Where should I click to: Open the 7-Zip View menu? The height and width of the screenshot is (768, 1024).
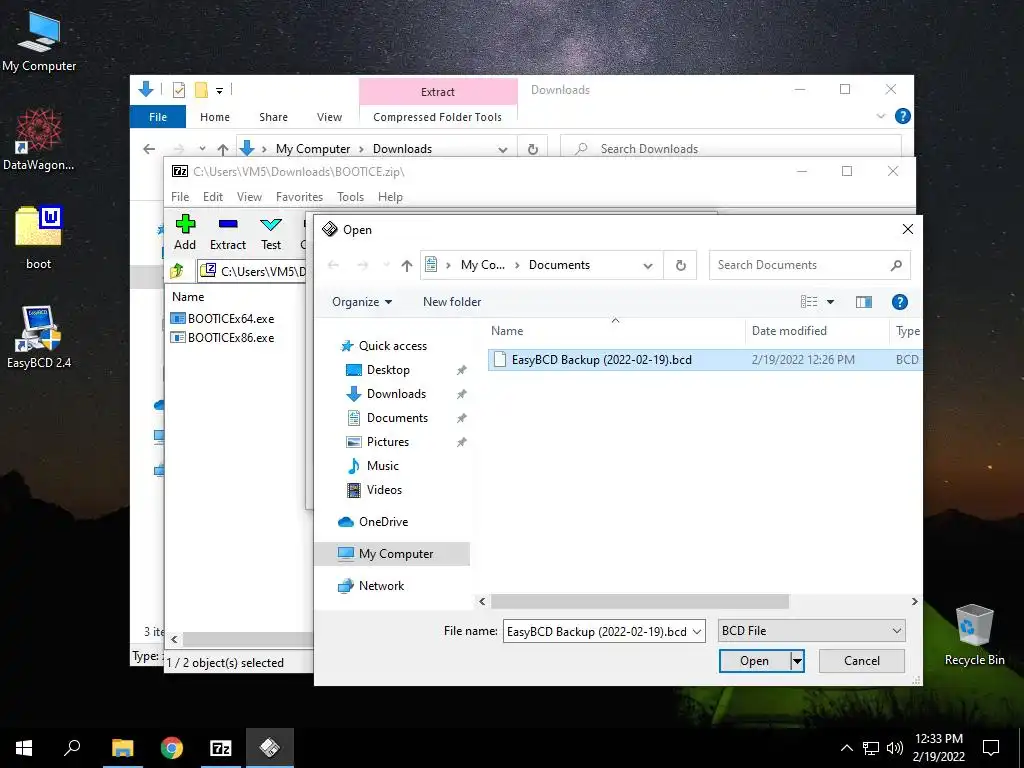(249, 197)
